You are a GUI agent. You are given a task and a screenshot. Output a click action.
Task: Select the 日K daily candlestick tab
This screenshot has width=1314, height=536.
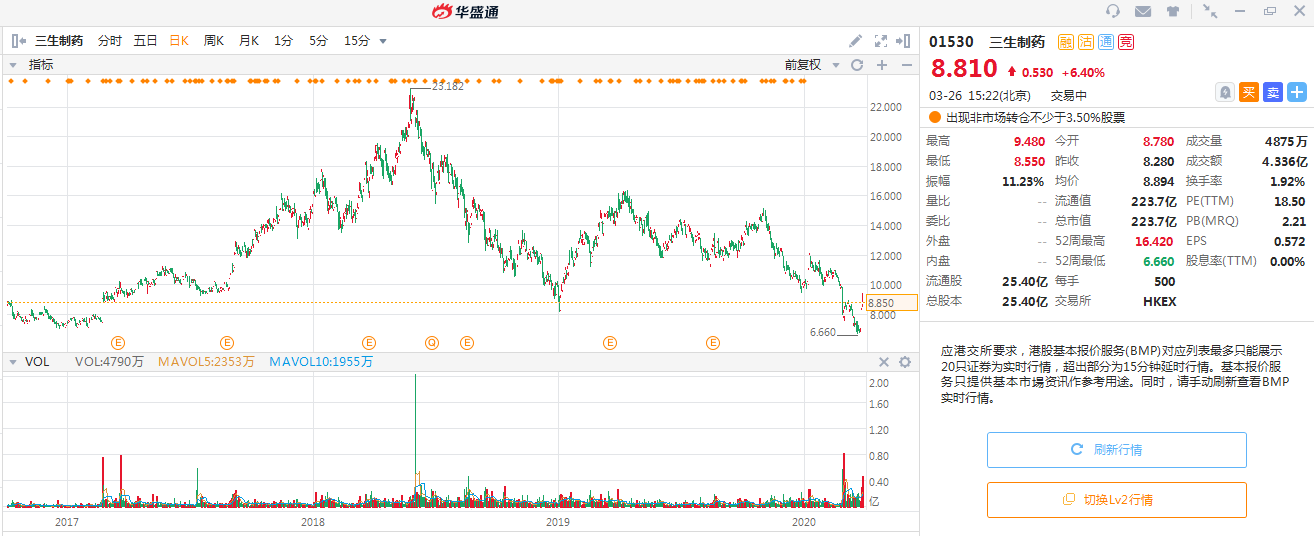tap(179, 41)
